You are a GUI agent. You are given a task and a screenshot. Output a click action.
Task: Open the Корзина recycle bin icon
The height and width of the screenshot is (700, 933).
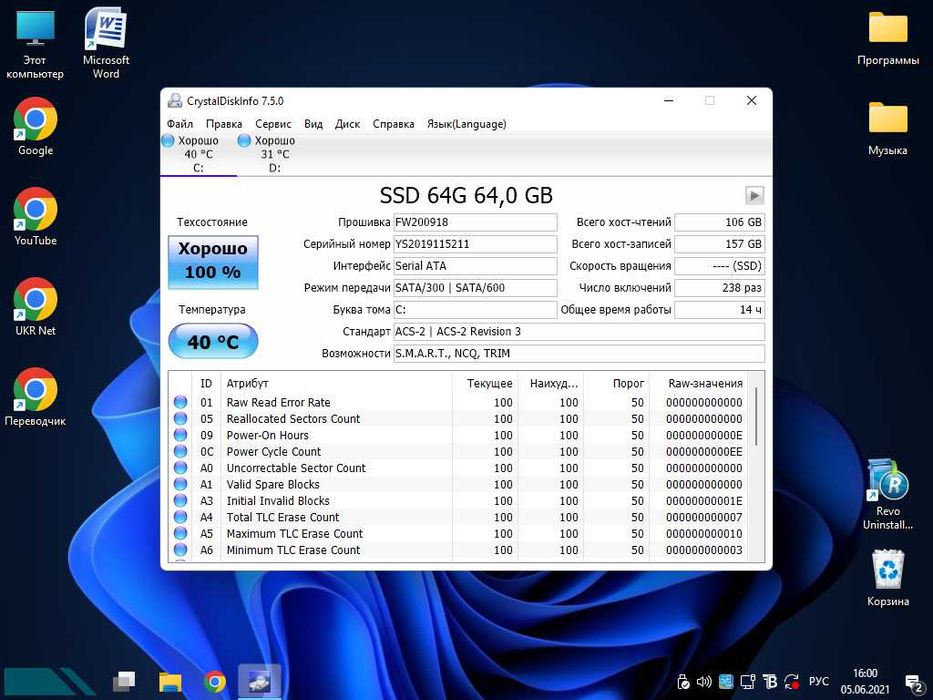click(888, 571)
